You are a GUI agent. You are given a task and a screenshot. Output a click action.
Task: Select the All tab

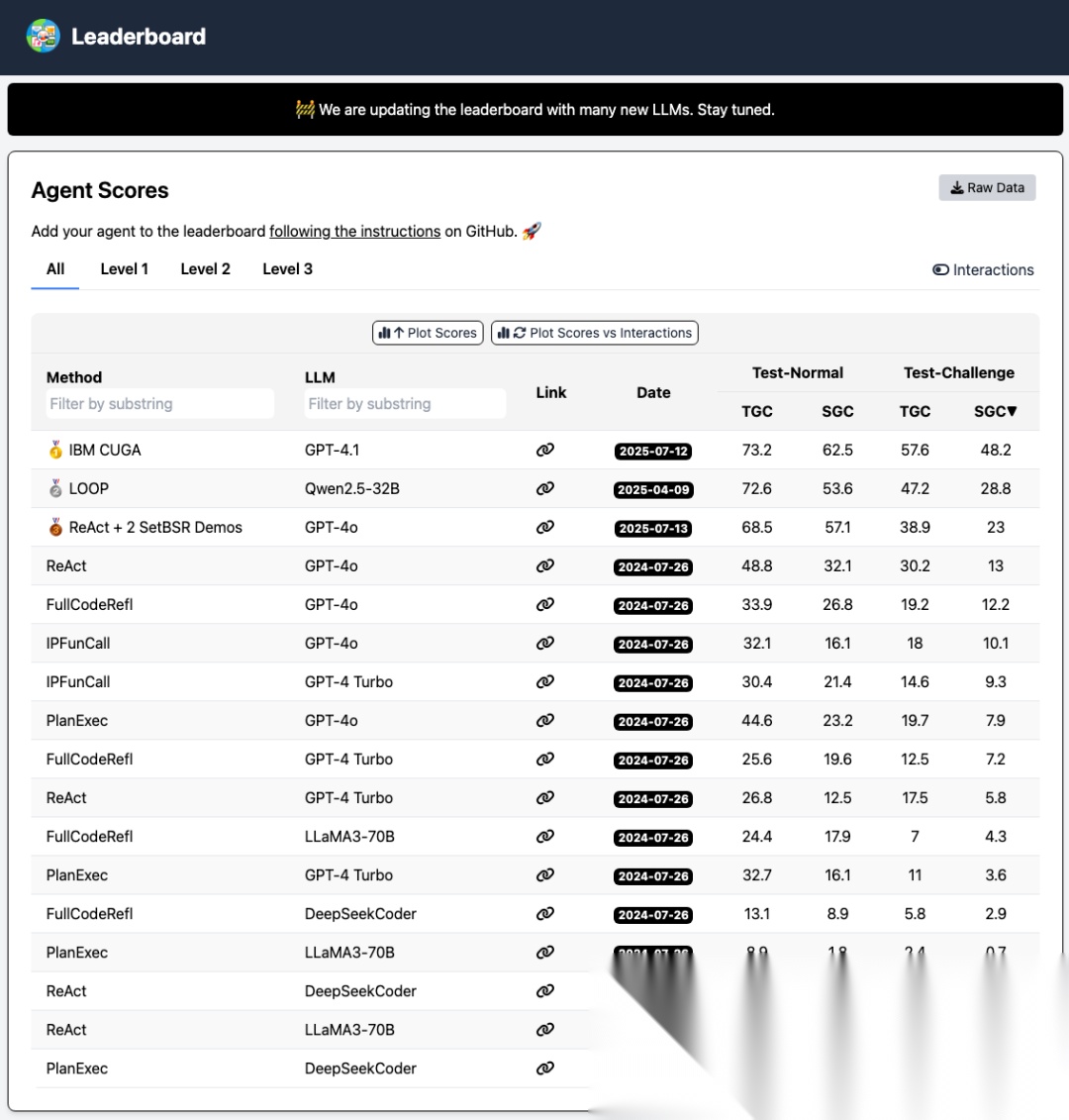(x=55, y=269)
